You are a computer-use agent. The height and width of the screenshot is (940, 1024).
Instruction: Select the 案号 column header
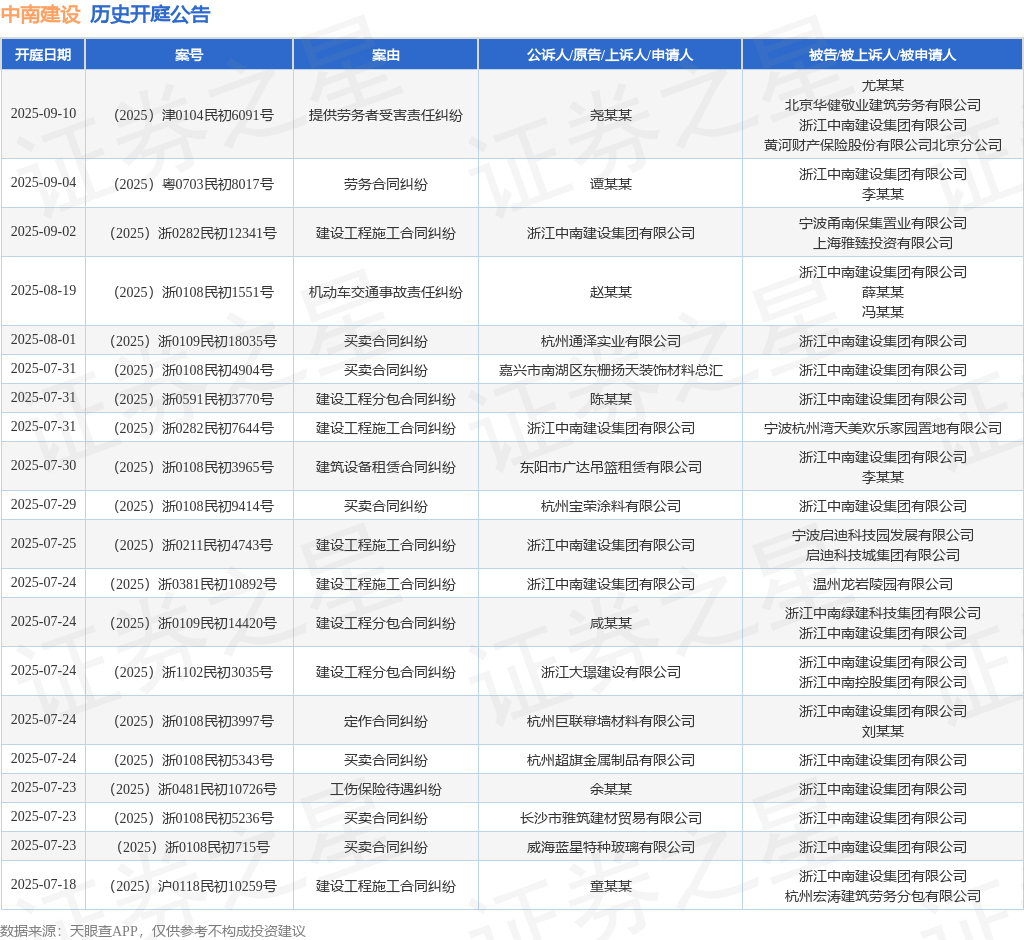tap(189, 55)
